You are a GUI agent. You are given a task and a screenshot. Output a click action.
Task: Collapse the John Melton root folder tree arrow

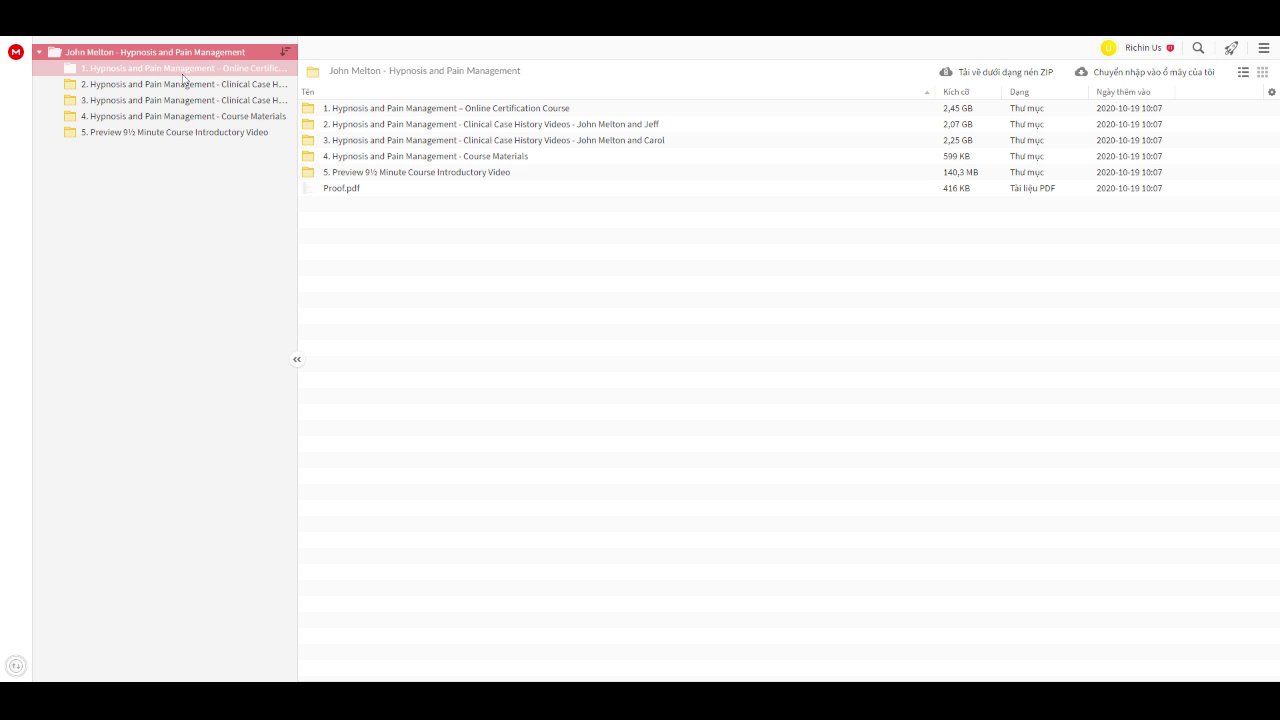point(39,52)
